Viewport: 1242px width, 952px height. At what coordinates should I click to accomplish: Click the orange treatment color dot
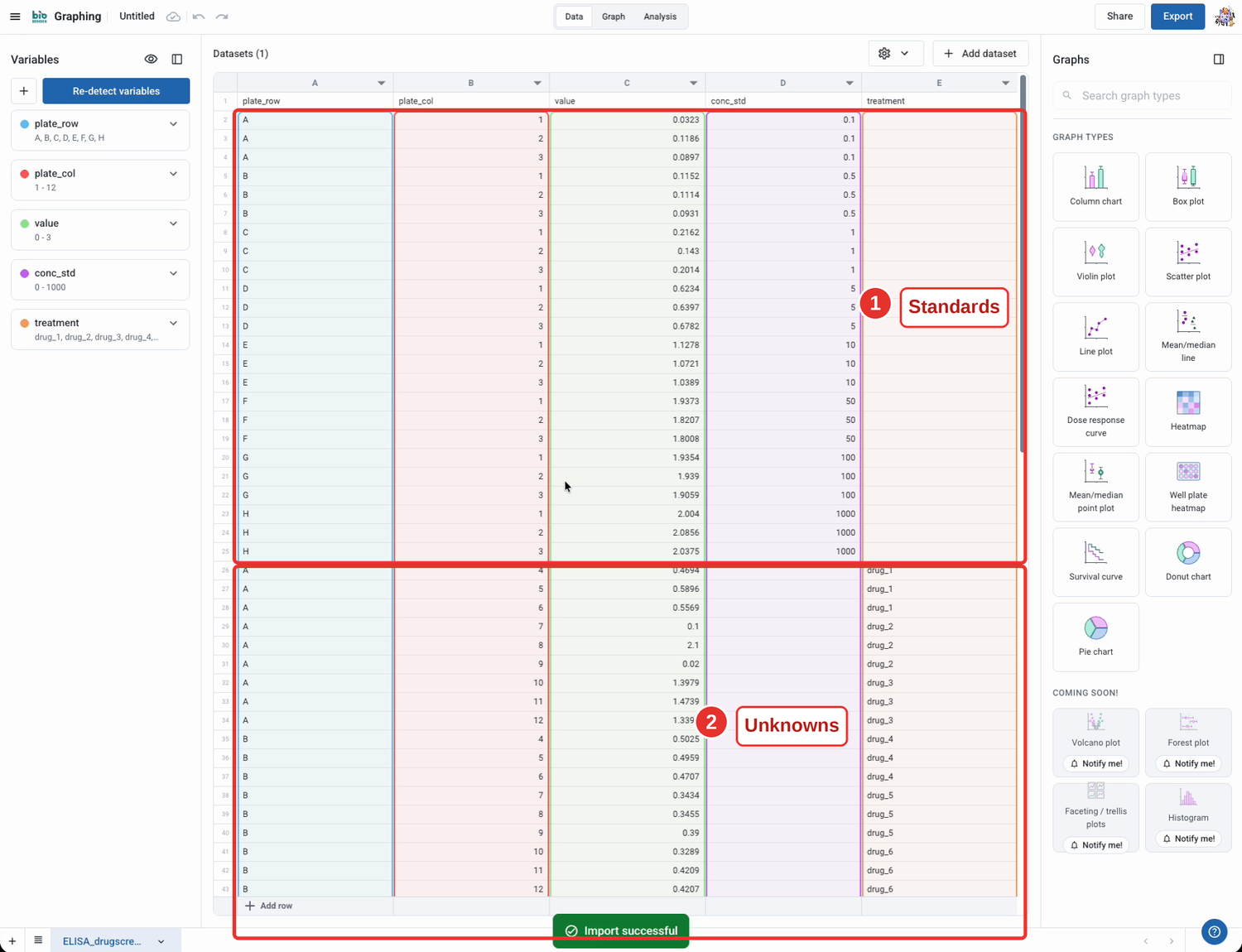click(25, 323)
